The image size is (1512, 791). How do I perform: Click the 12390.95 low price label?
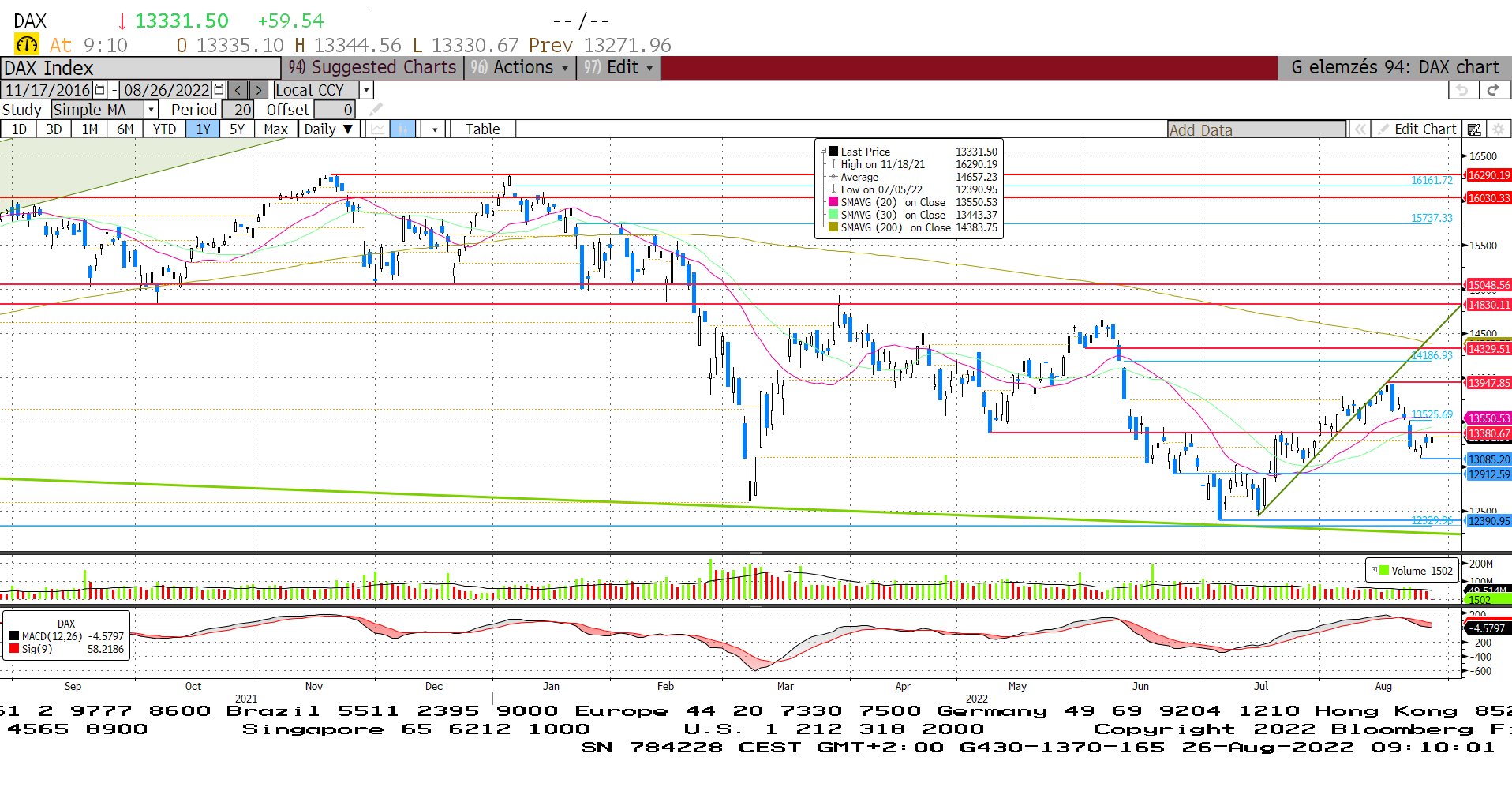(x=1488, y=521)
